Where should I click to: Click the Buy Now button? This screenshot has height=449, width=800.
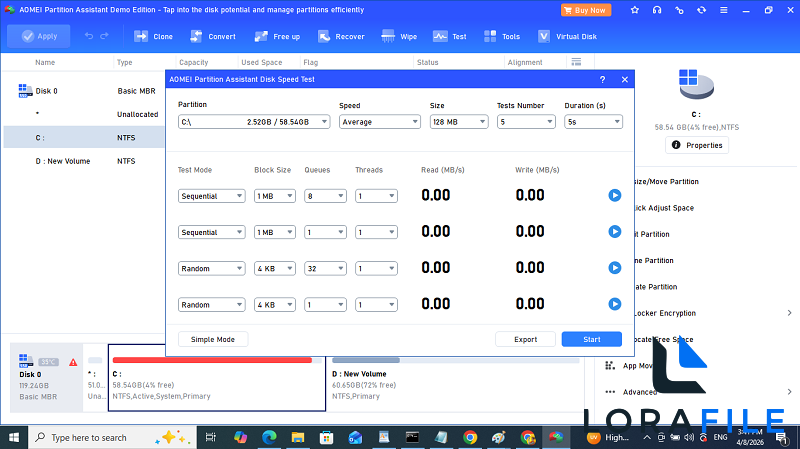tap(586, 10)
